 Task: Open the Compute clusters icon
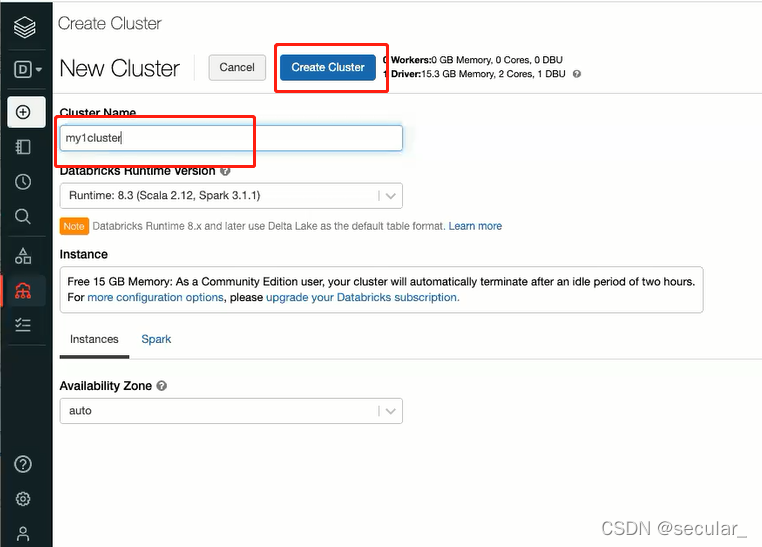coord(23,291)
